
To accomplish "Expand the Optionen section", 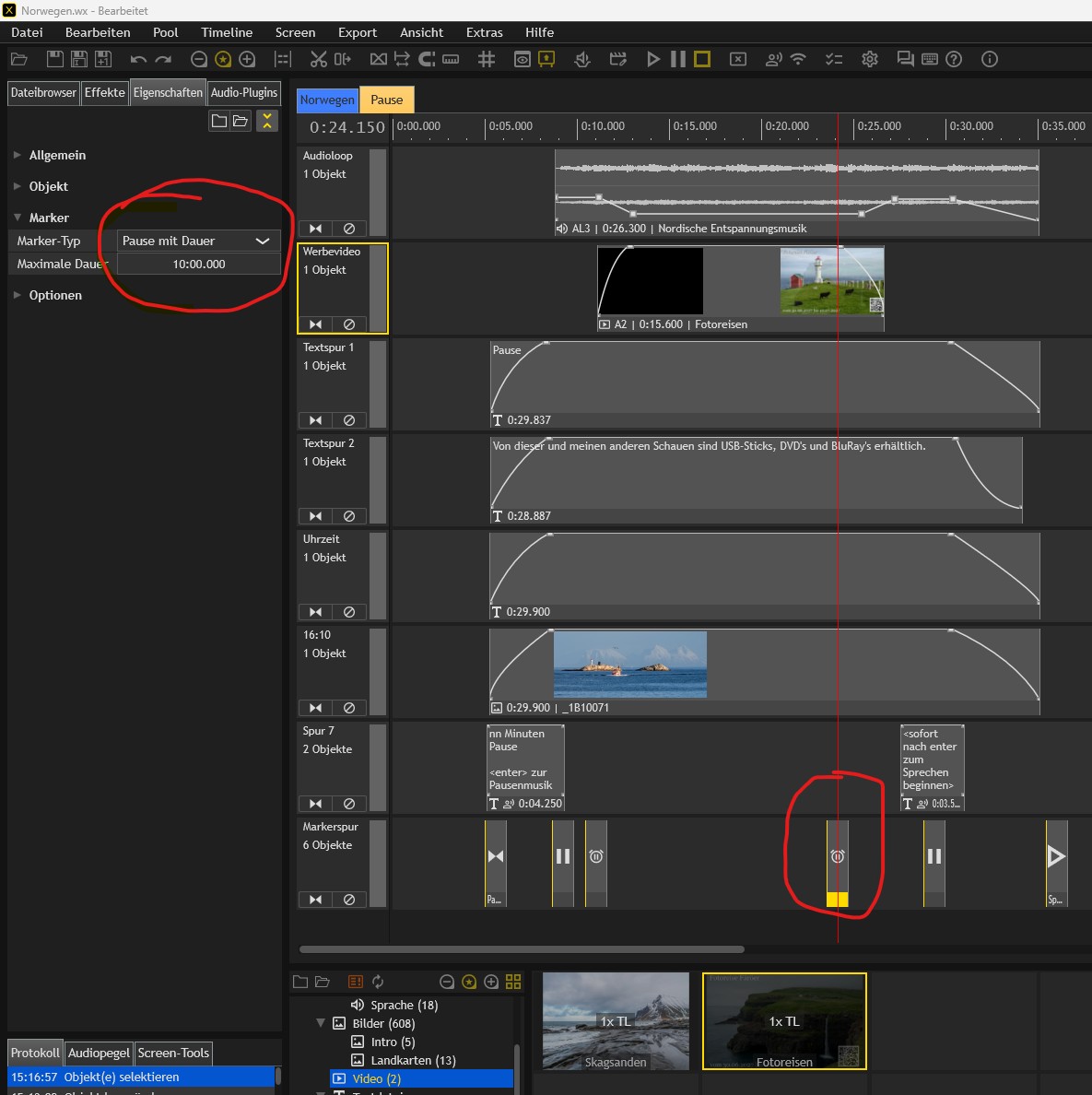I will pos(18,295).
